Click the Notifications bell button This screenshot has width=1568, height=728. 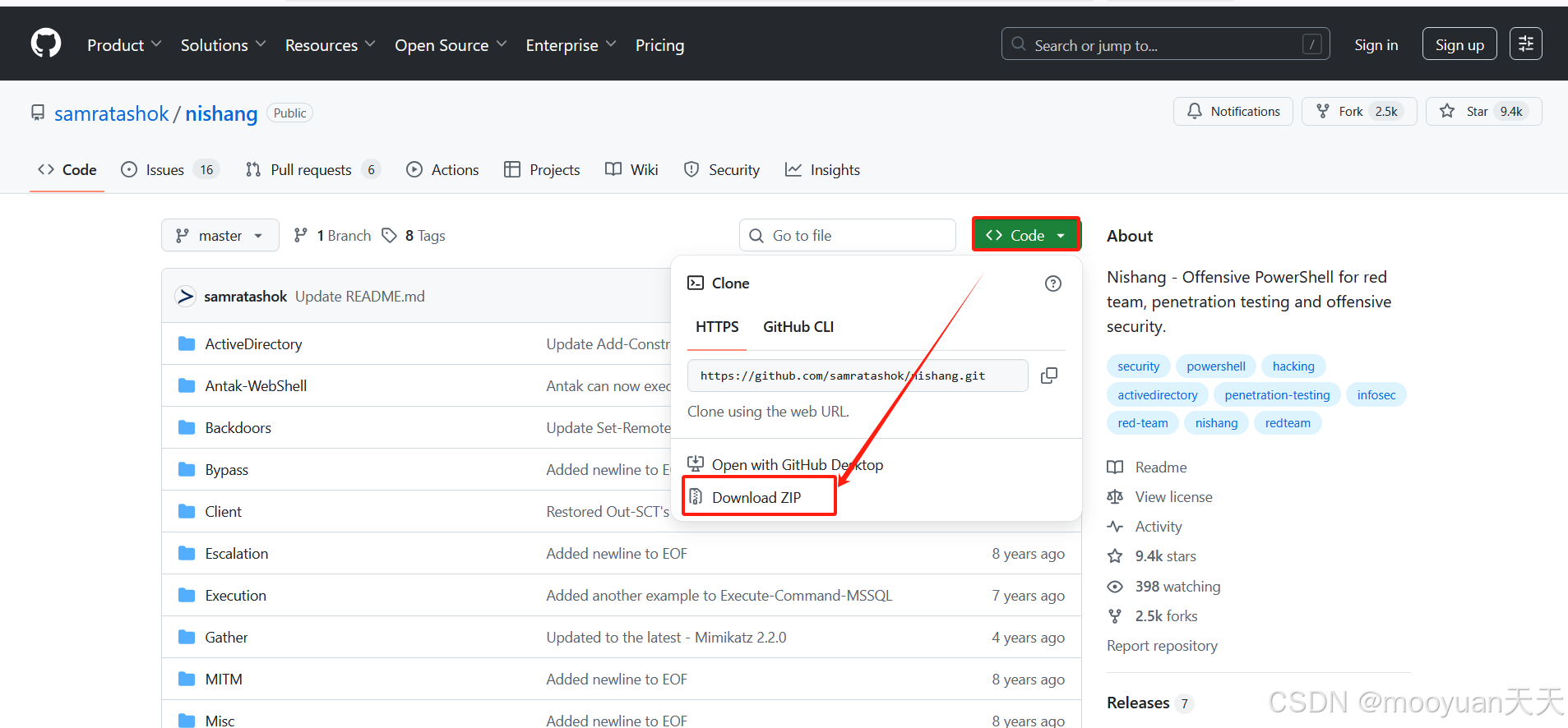point(1233,112)
